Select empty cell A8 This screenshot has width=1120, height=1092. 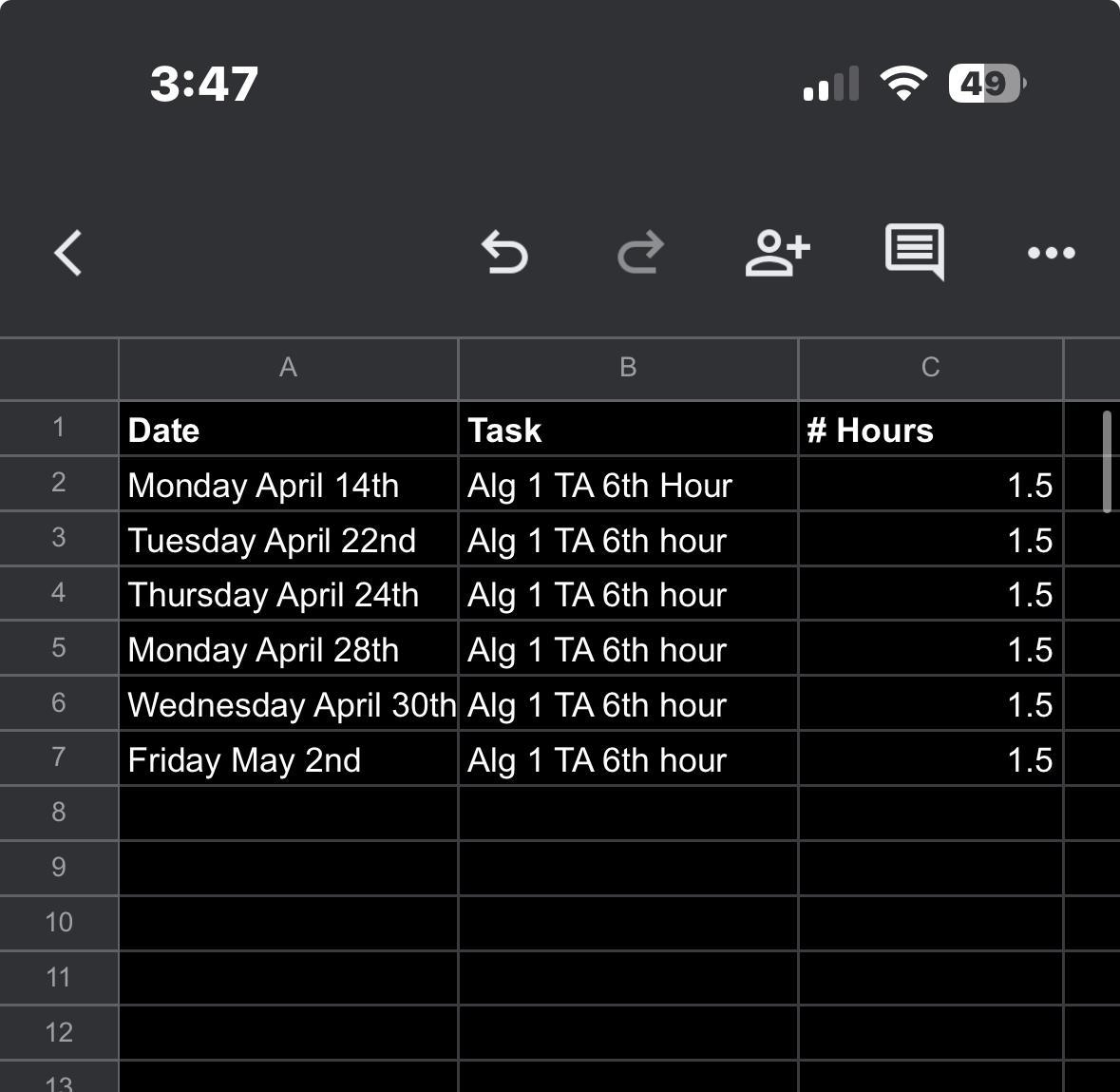(x=288, y=814)
